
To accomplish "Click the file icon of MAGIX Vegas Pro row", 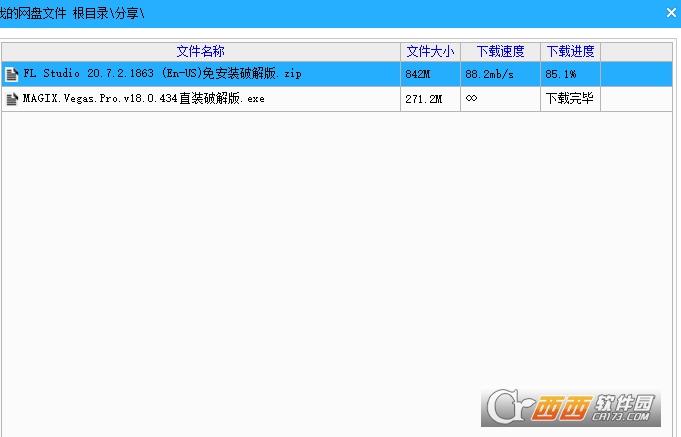I will [x=12, y=99].
